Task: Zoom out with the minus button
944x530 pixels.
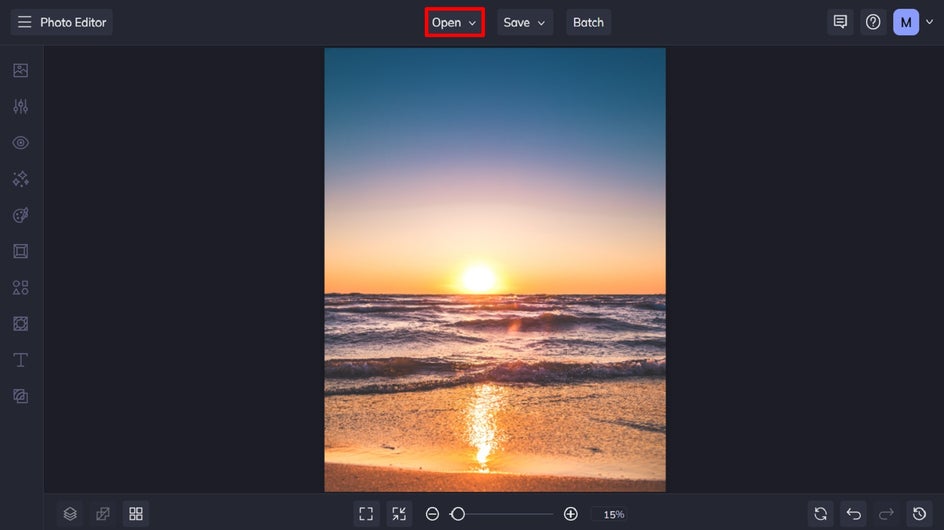Action: pos(432,514)
